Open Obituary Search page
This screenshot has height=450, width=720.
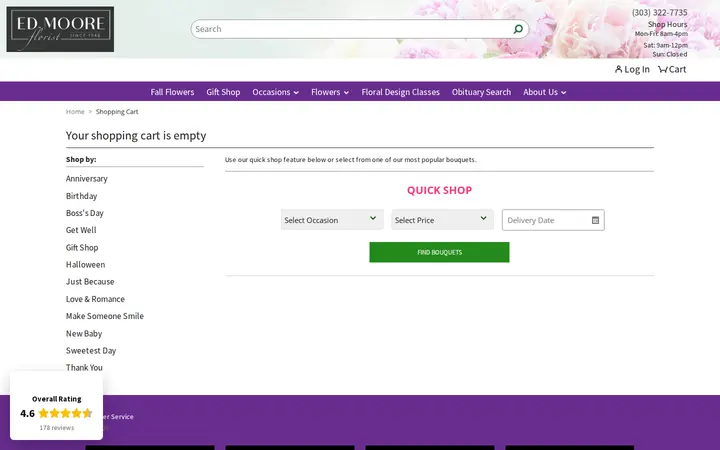pyautogui.click(x=481, y=92)
